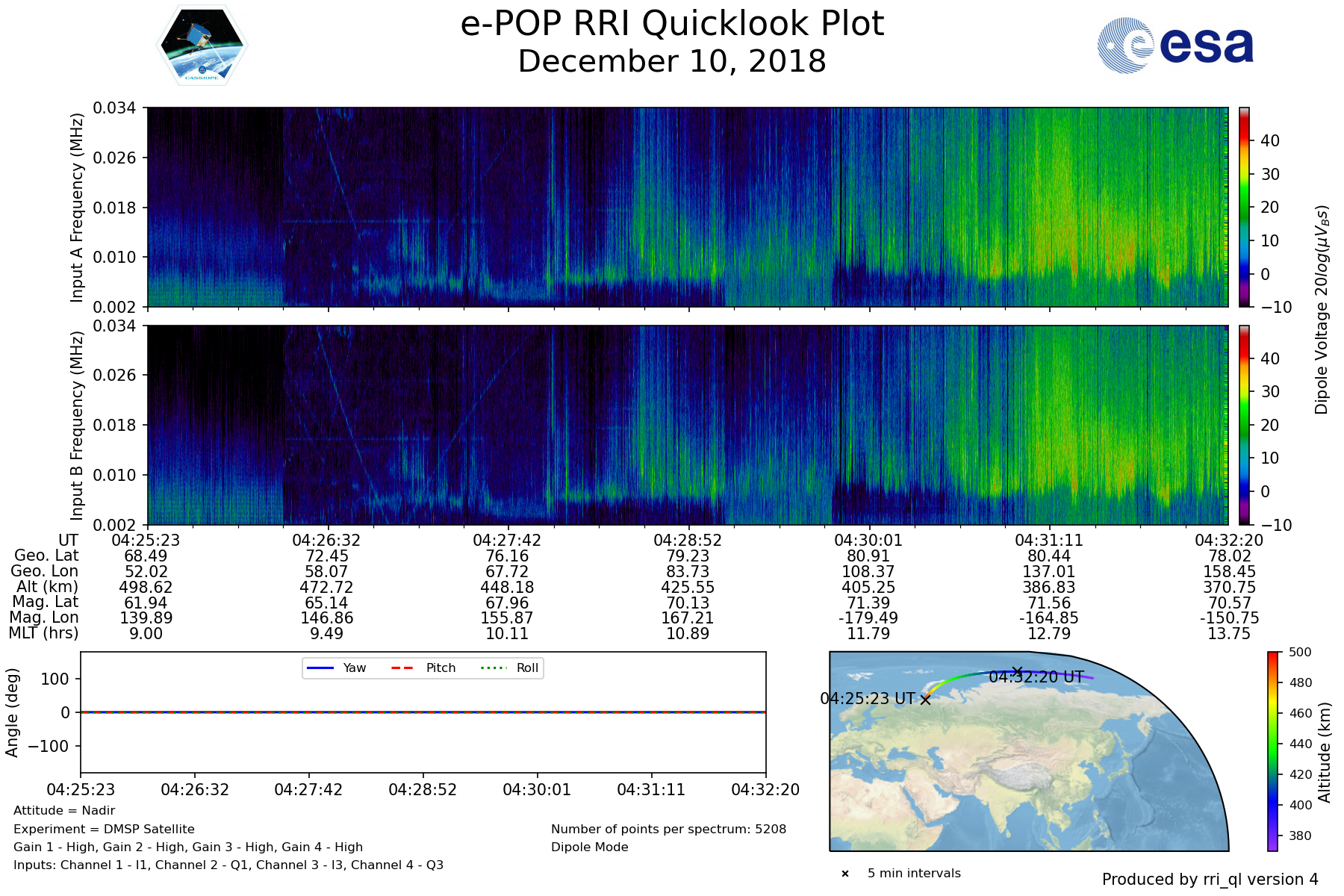Click the December 10, 2018 date heading
Viewport: 1344px width, 896px height.
[672, 61]
